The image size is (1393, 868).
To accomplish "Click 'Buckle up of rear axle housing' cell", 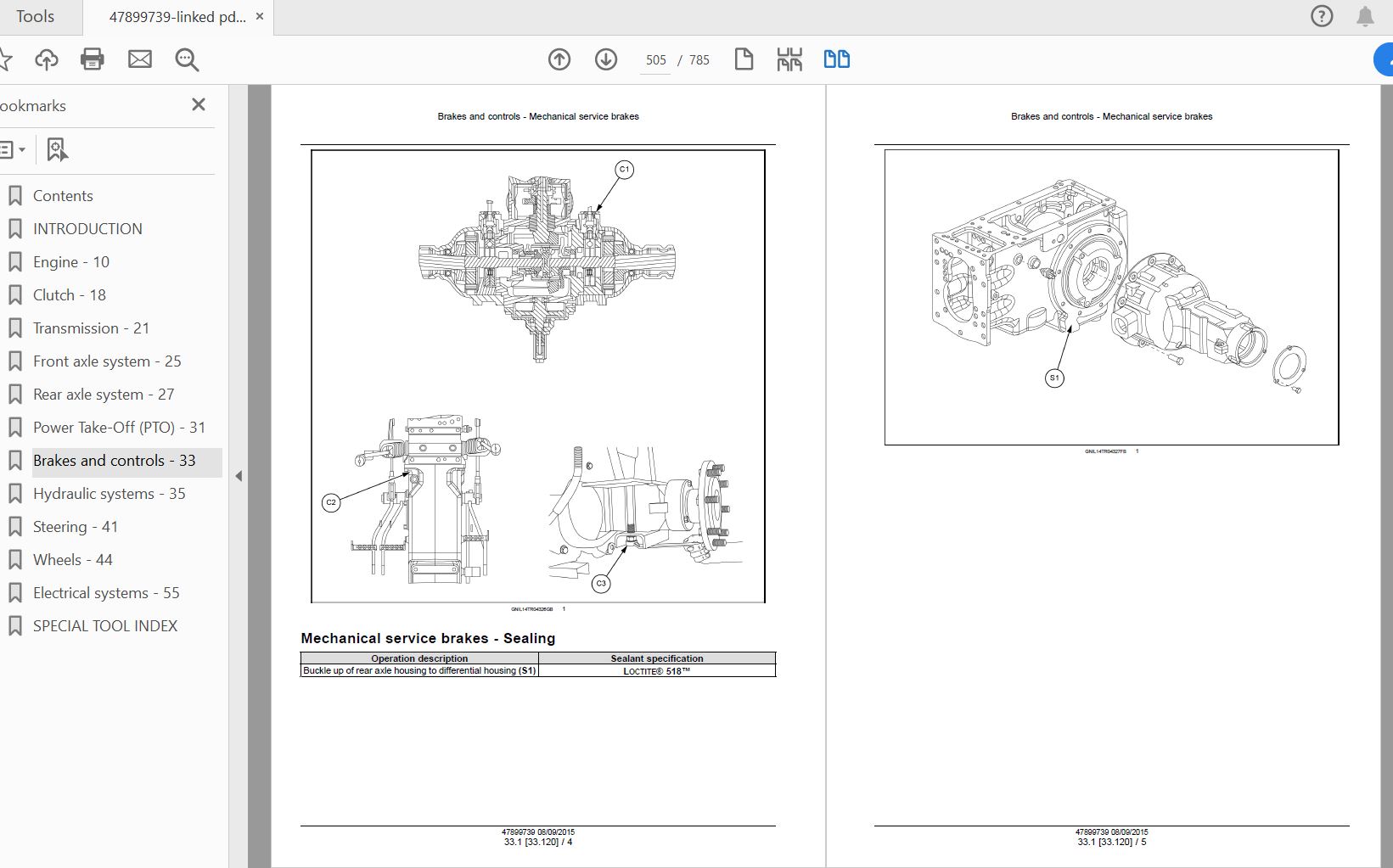I will click(x=419, y=671).
